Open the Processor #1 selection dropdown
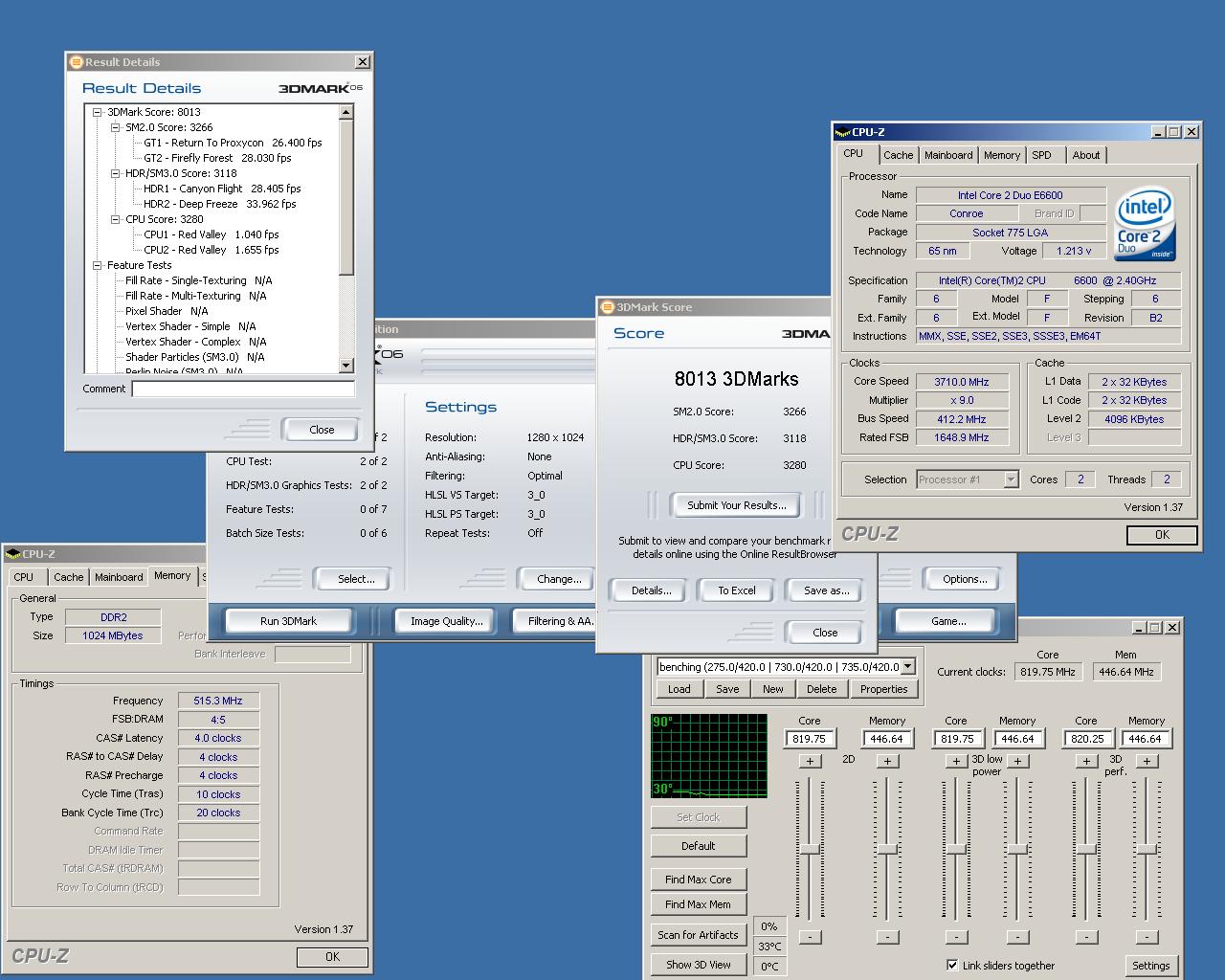The image size is (1225, 980). pos(1011,479)
